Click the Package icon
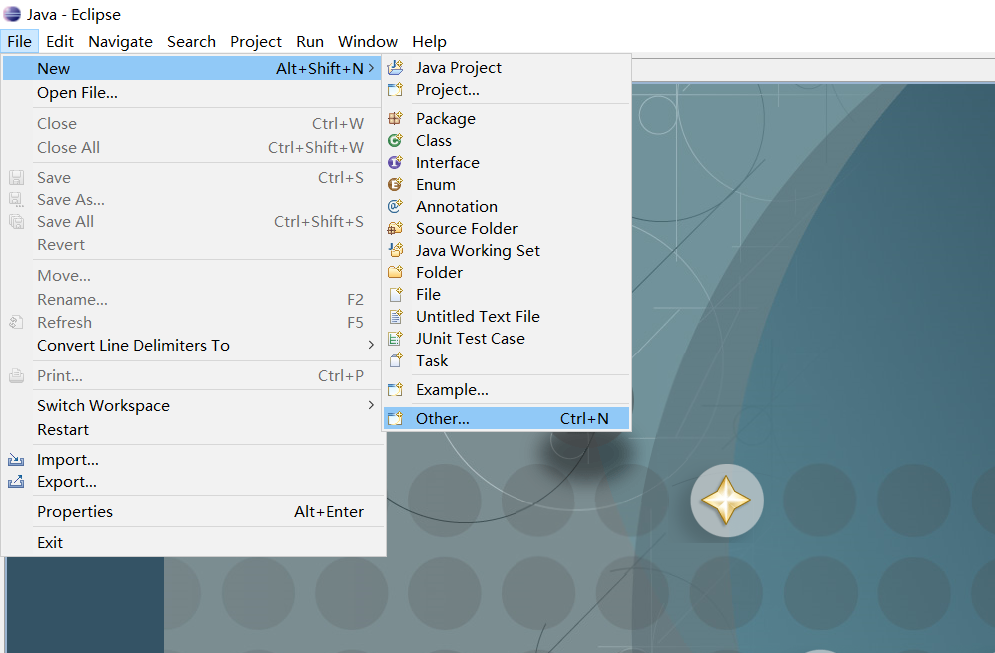The width and height of the screenshot is (995, 653). pyautogui.click(x=395, y=118)
